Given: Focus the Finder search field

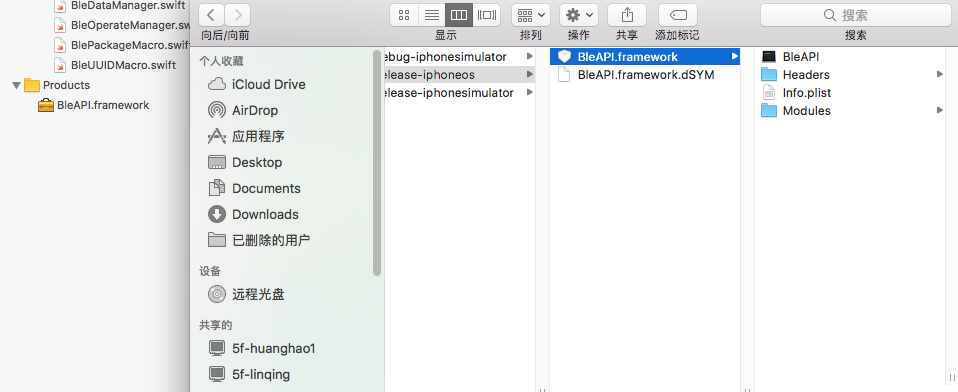Looking at the screenshot, I should click(x=855, y=15).
